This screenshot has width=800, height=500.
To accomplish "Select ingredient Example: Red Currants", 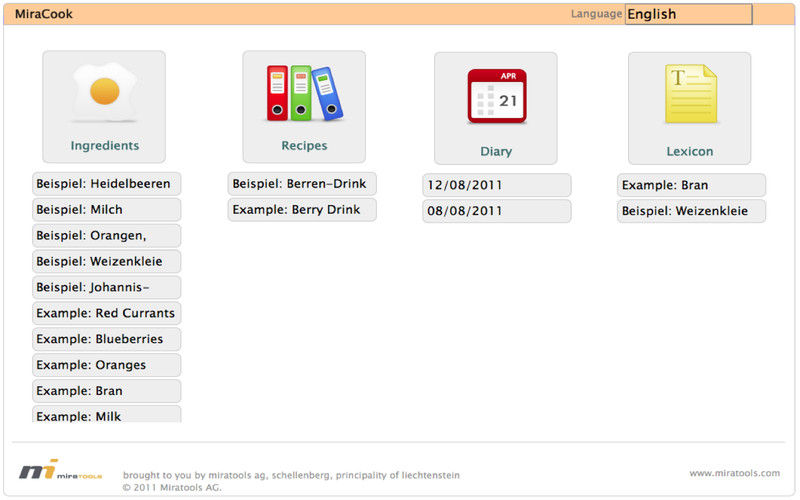I will [107, 313].
